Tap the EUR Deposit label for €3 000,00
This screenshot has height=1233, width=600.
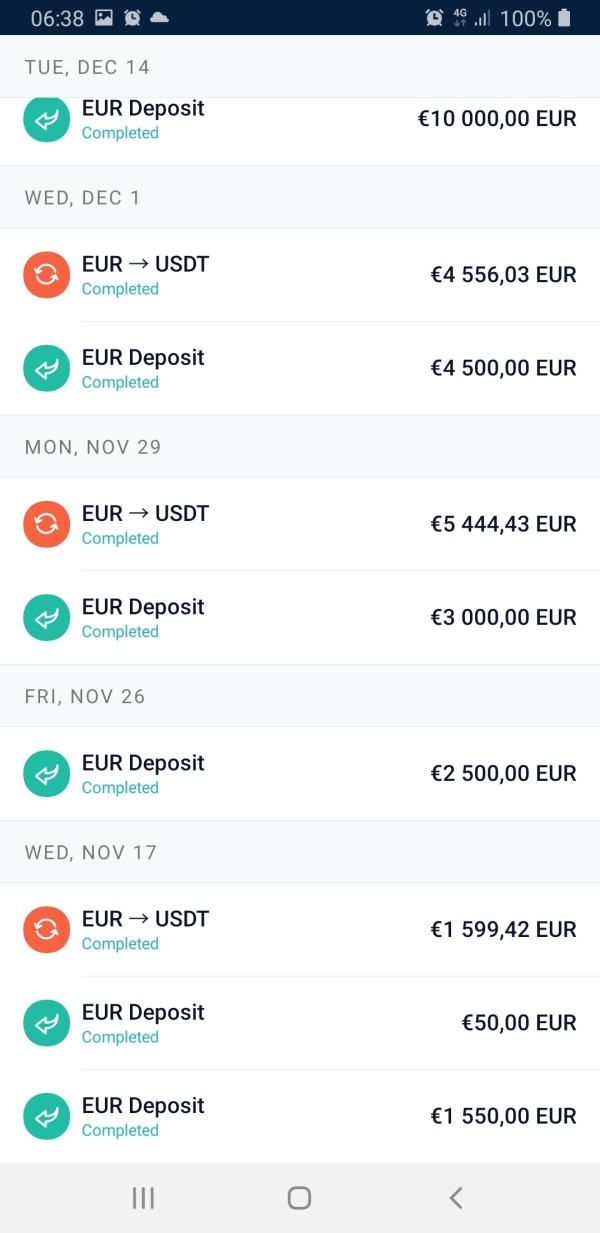click(x=143, y=607)
